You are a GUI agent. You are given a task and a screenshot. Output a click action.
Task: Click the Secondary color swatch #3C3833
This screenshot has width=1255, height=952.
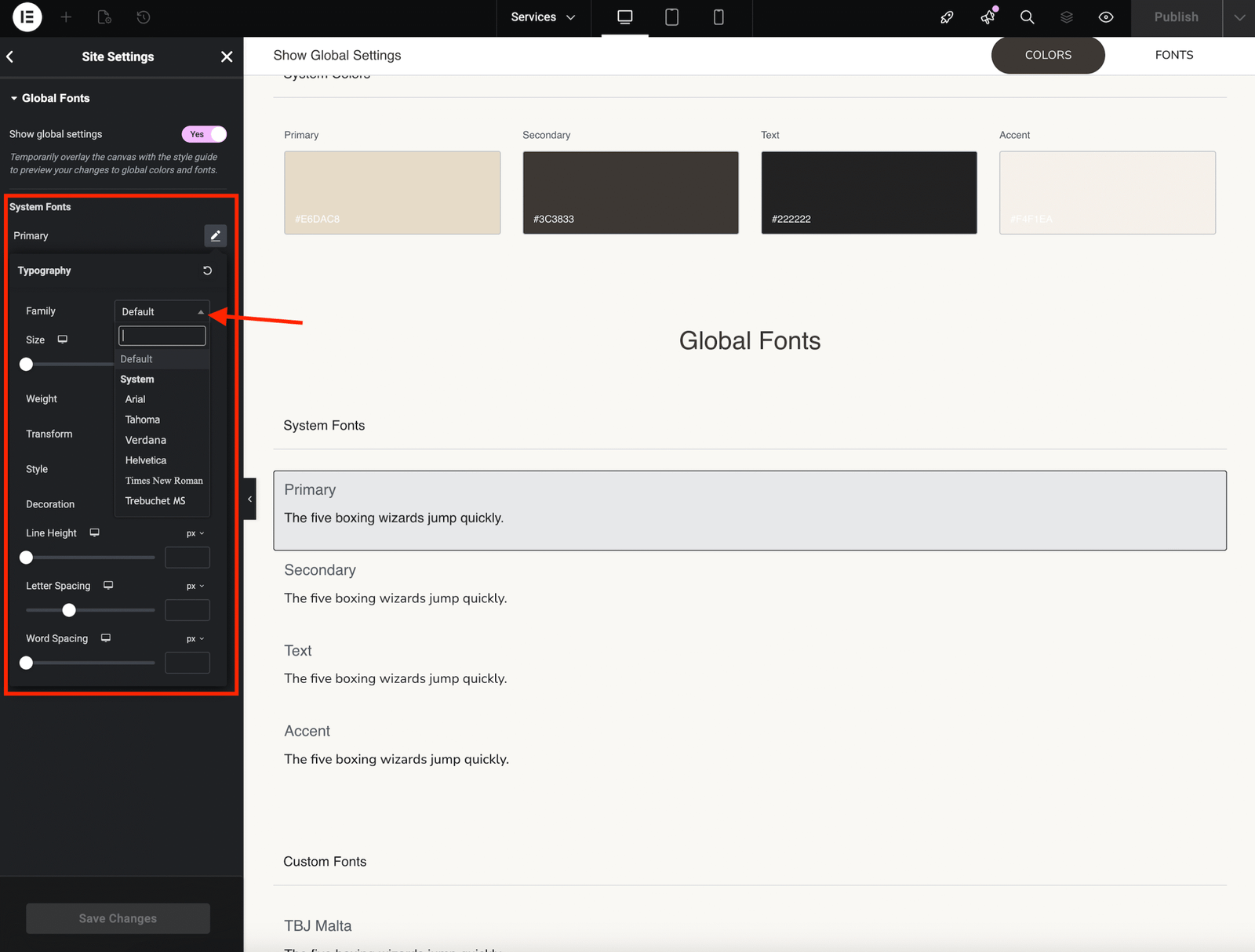pos(631,192)
